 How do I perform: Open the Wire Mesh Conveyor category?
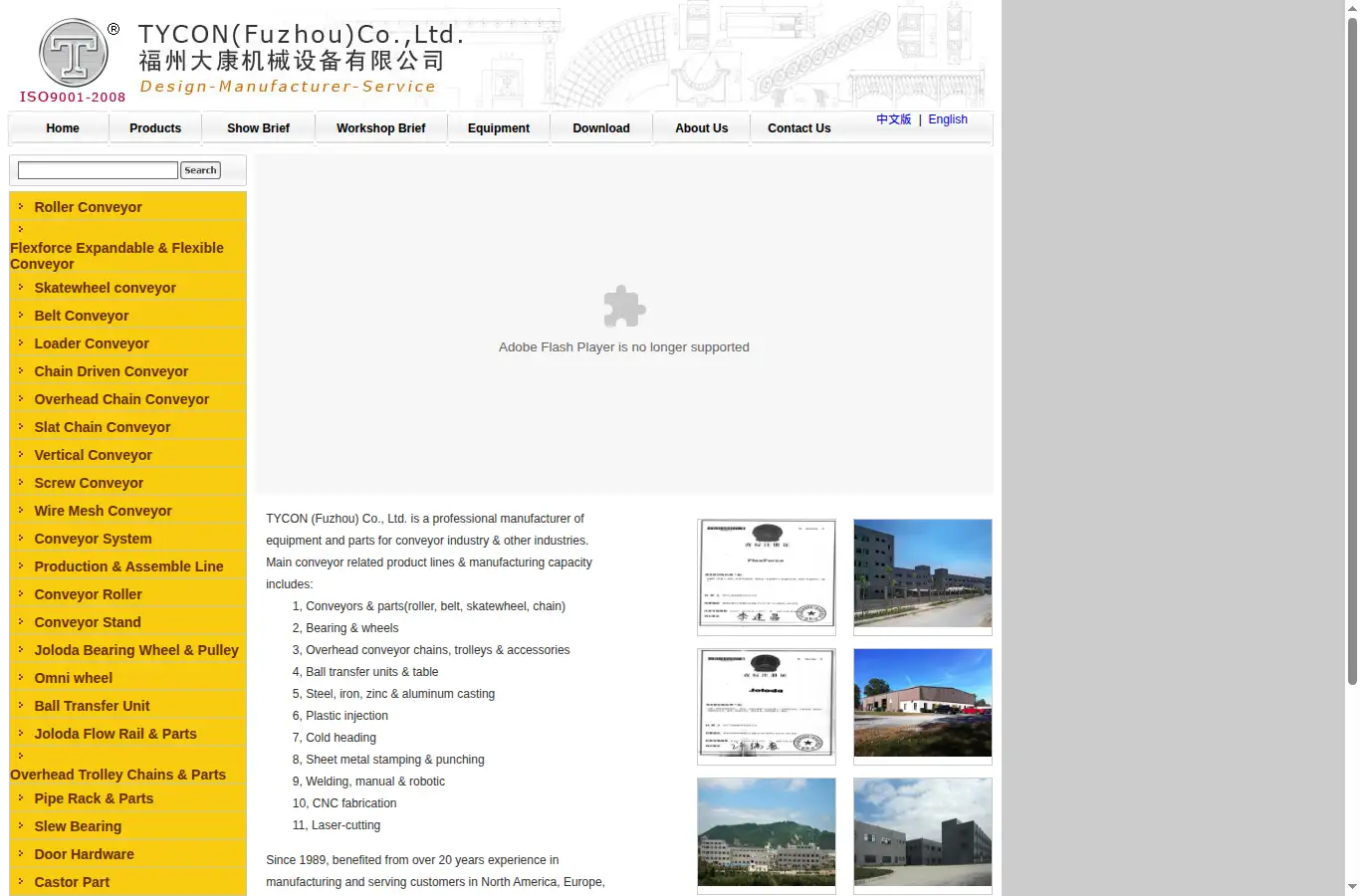click(x=103, y=511)
